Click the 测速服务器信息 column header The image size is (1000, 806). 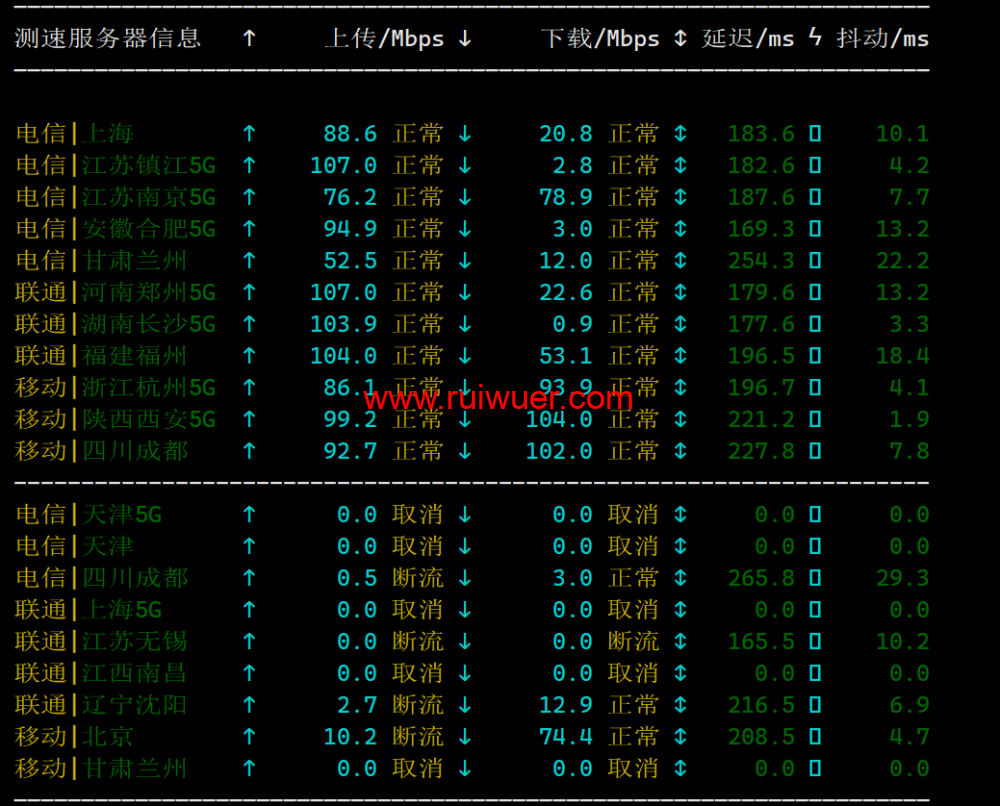click(x=107, y=38)
